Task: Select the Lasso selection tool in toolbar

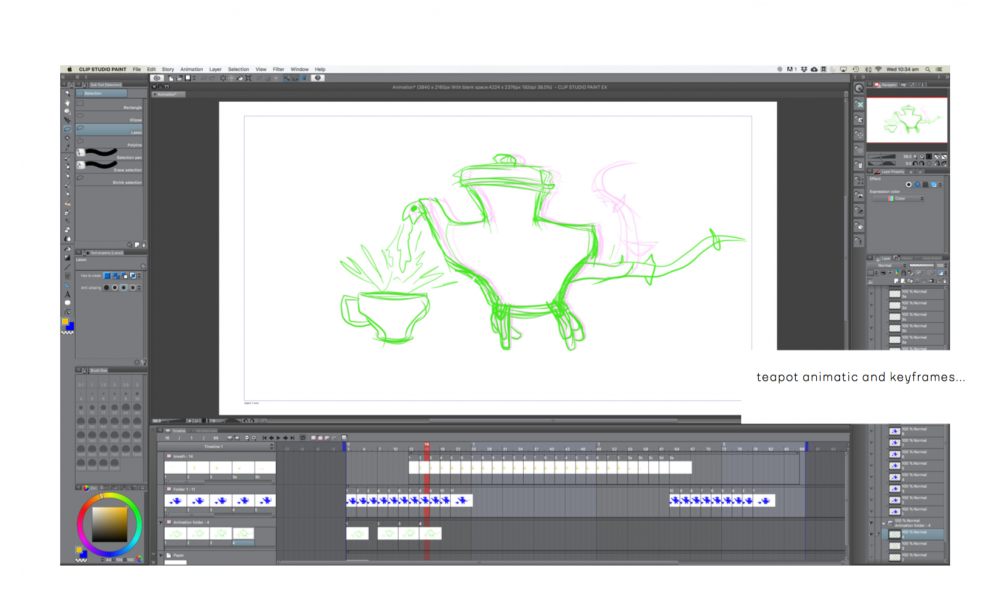Action: click(x=67, y=129)
